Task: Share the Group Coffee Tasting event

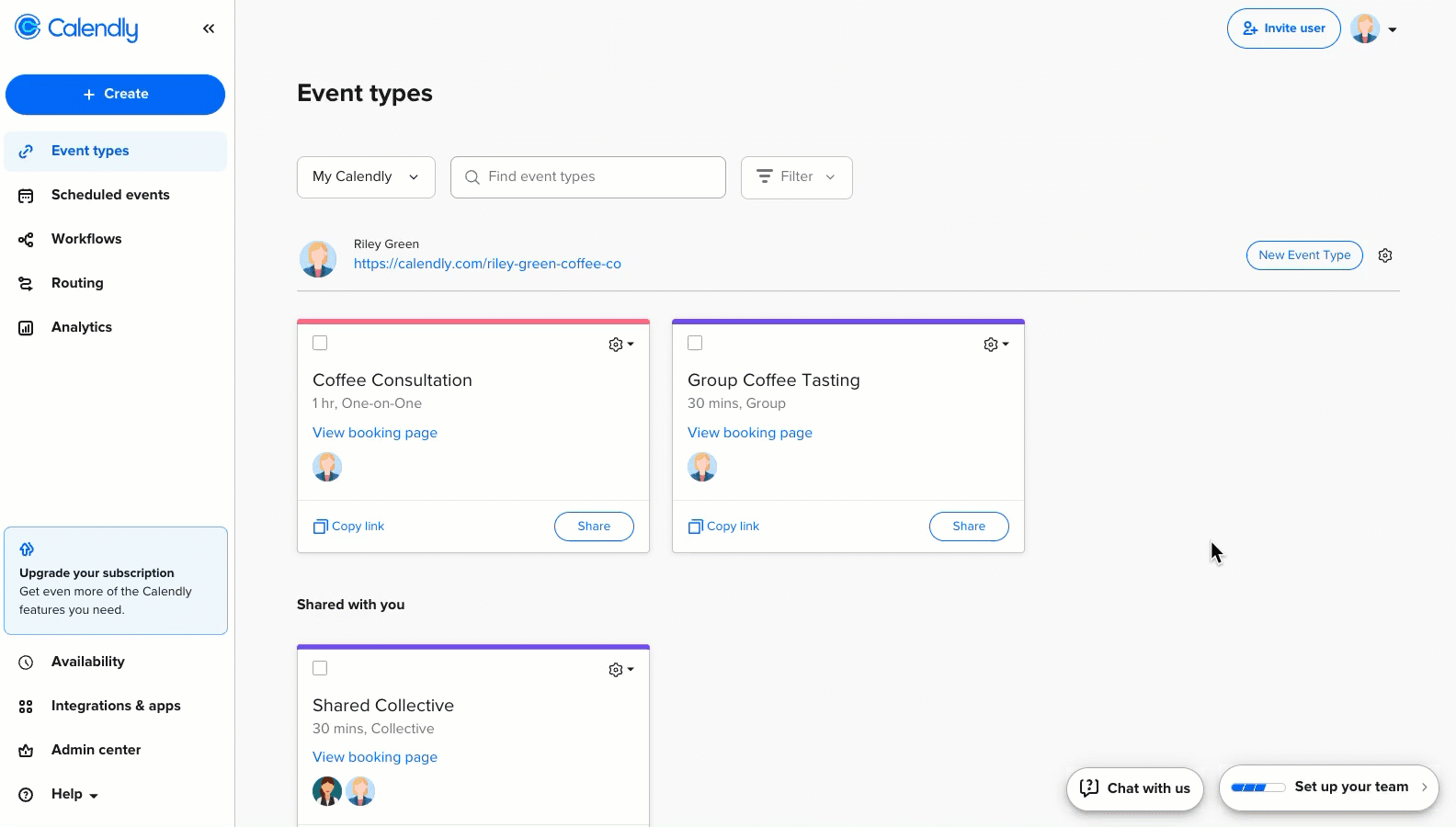Action: click(969, 527)
